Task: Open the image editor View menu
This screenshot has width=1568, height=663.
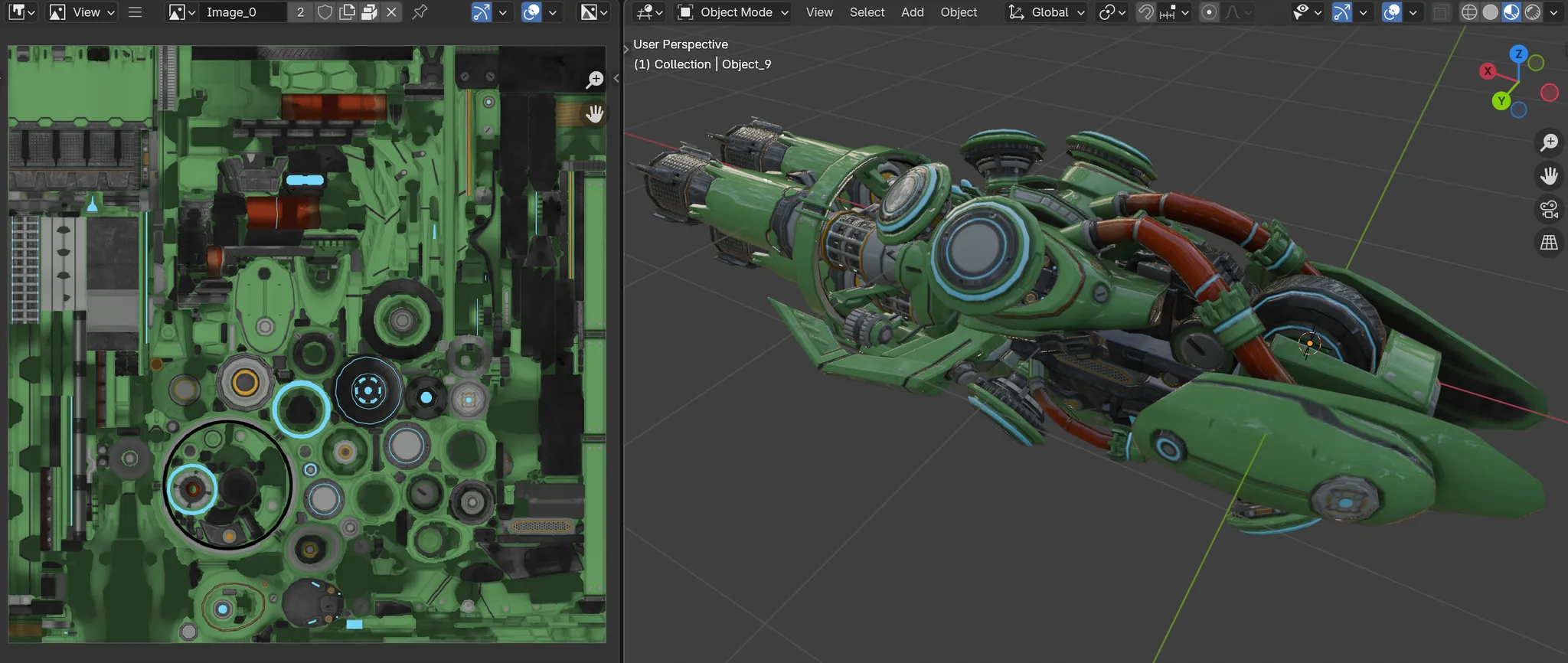Action: coord(86,12)
